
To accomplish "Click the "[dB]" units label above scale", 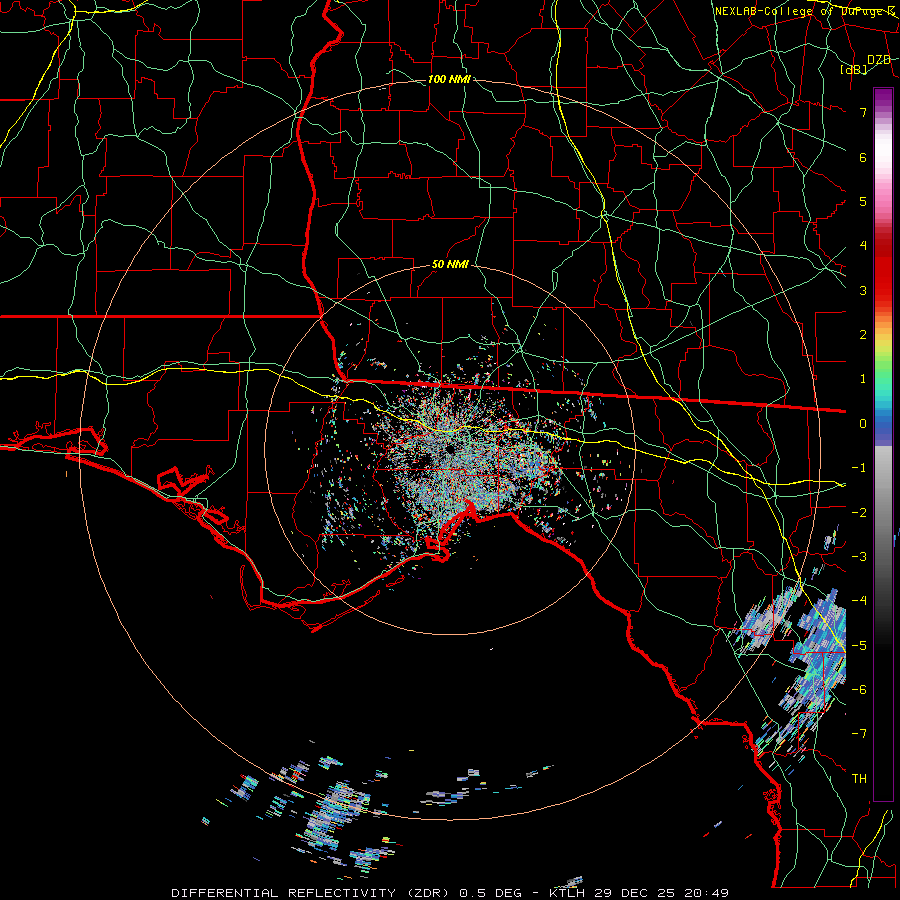I will coord(854,69).
